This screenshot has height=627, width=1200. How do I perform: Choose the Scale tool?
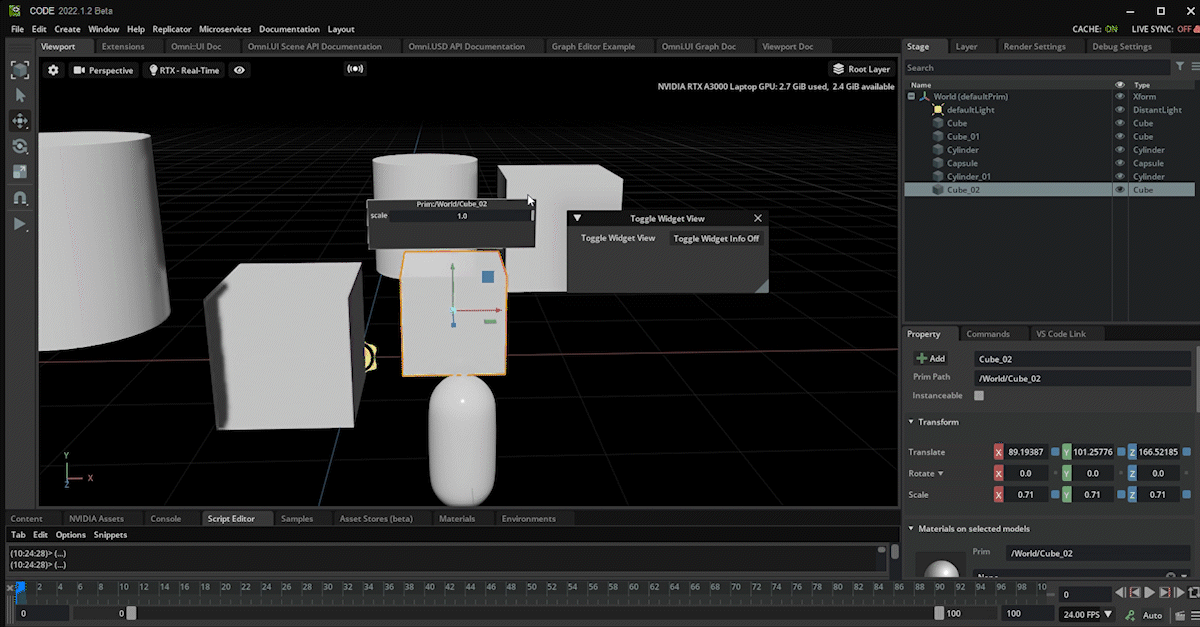(x=20, y=172)
